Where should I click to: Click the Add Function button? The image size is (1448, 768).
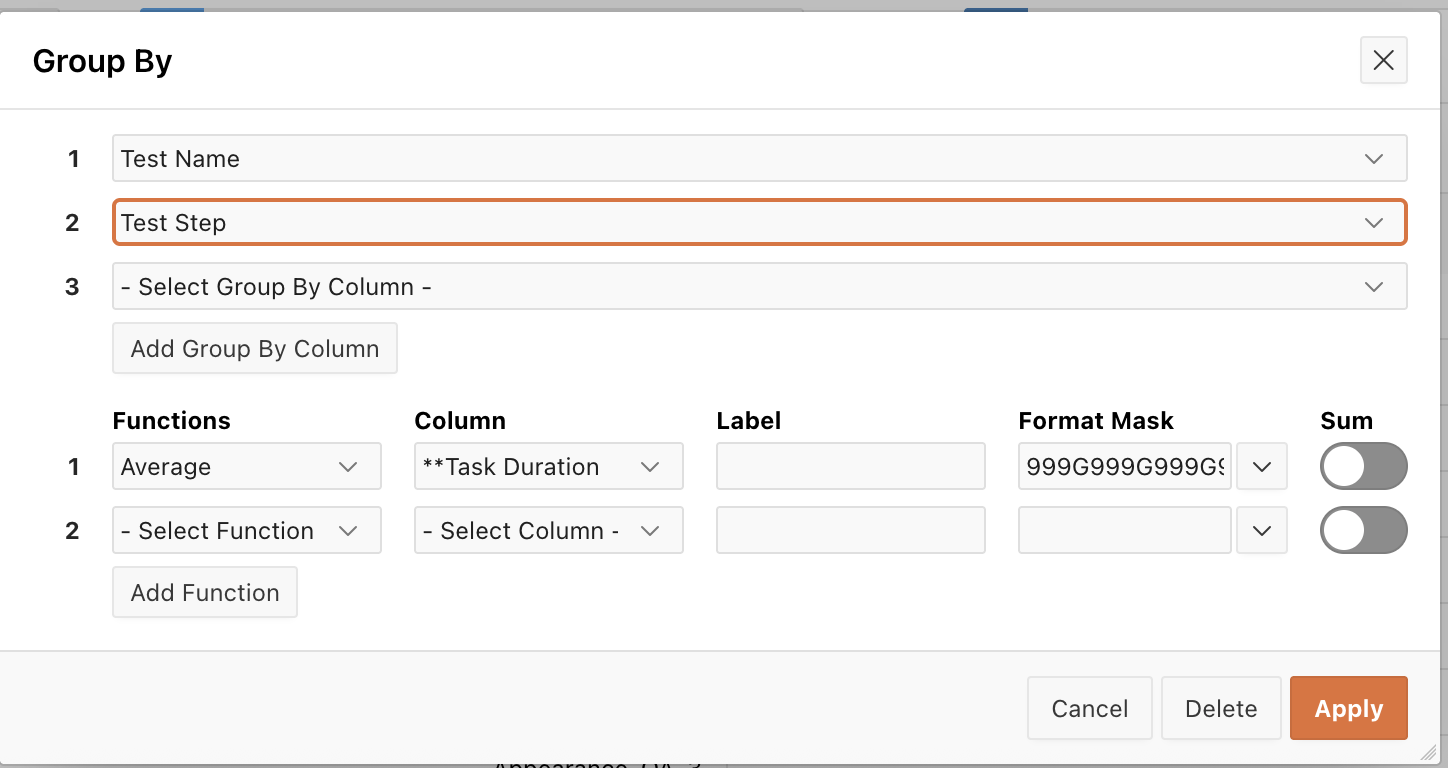(x=205, y=593)
